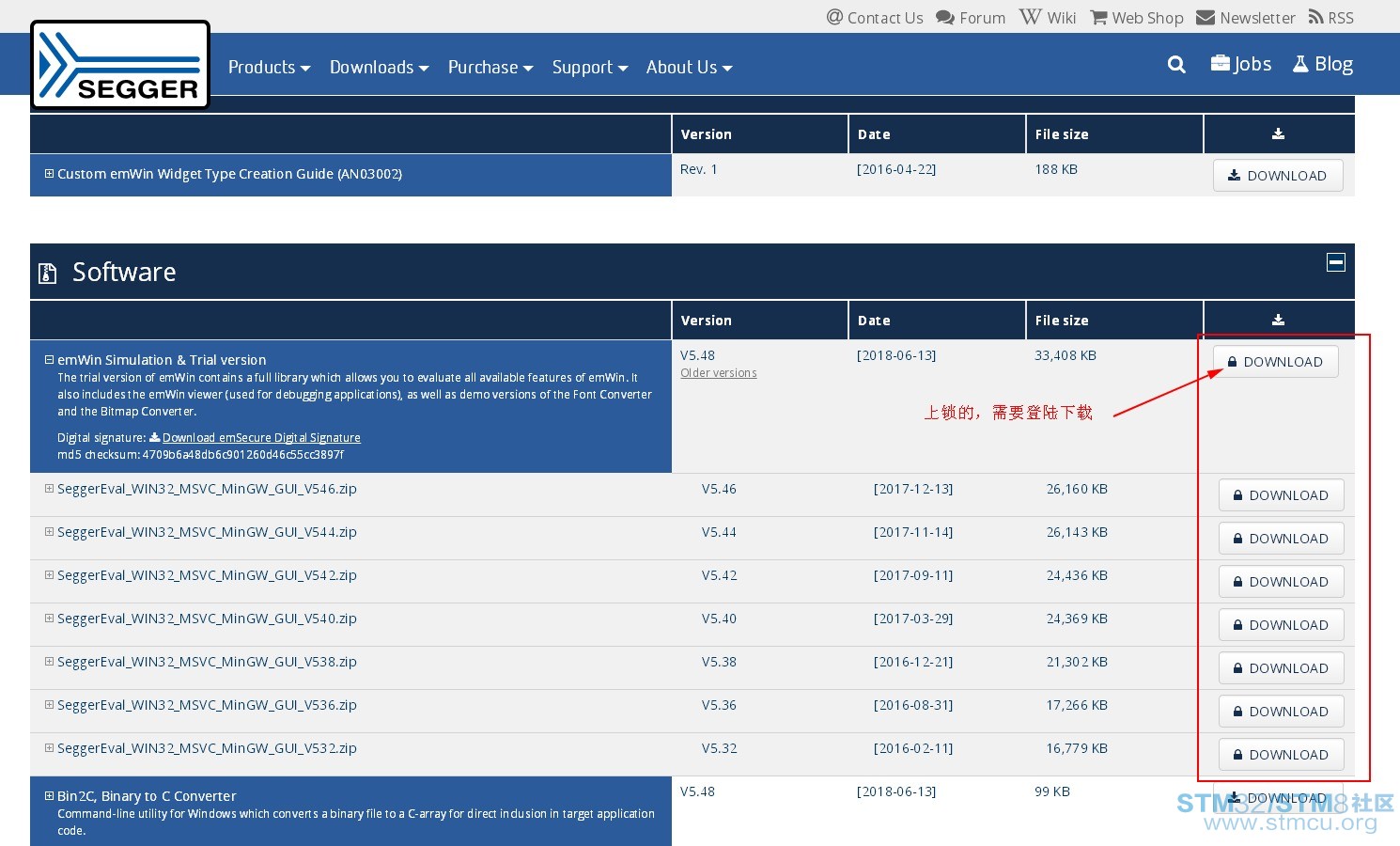The width and height of the screenshot is (1400, 846).
Task: Go to the Forum
Action: (971, 18)
